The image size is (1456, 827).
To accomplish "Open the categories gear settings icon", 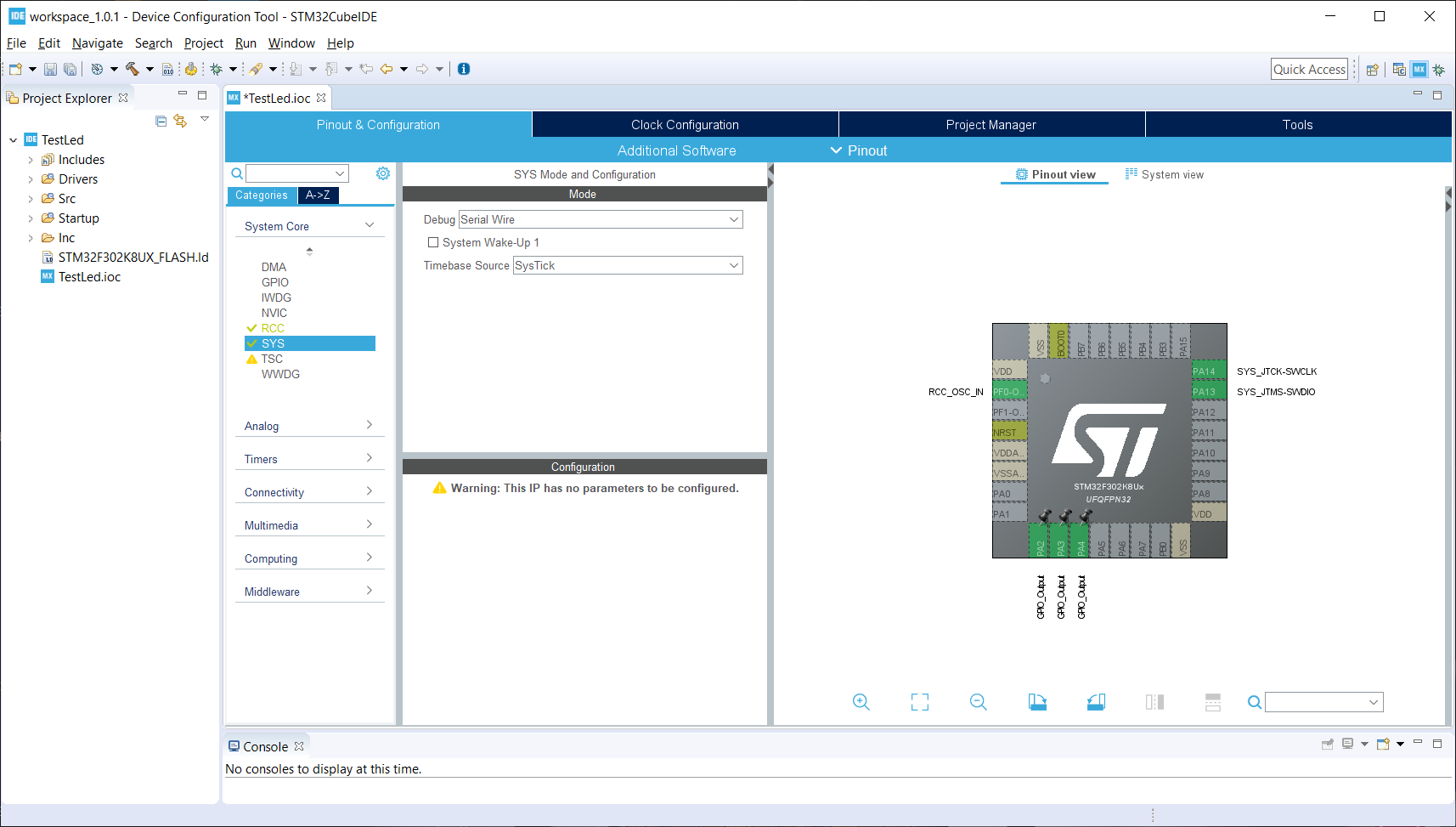I will click(383, 173).
